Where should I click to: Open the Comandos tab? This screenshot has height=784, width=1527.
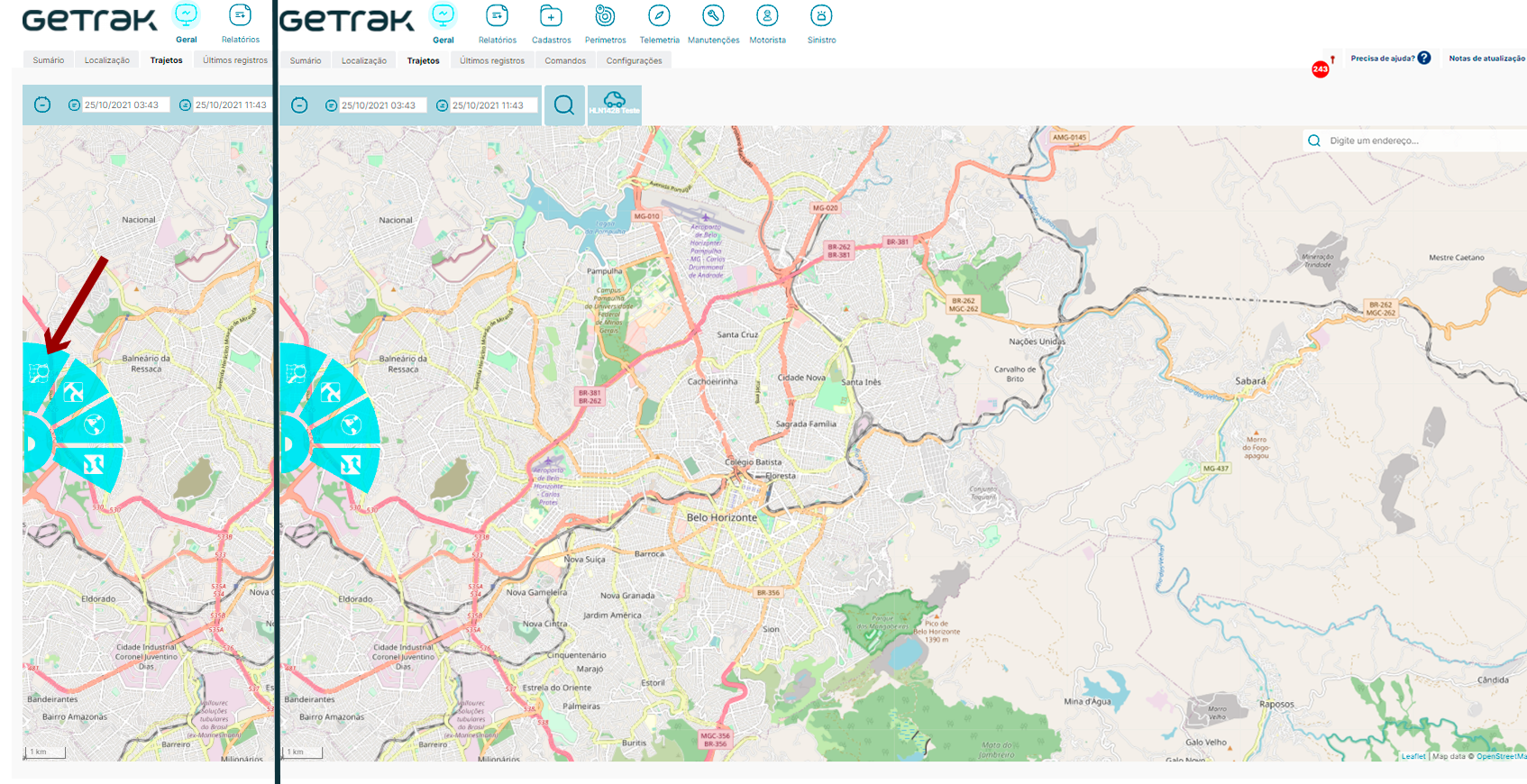point(565,60)
